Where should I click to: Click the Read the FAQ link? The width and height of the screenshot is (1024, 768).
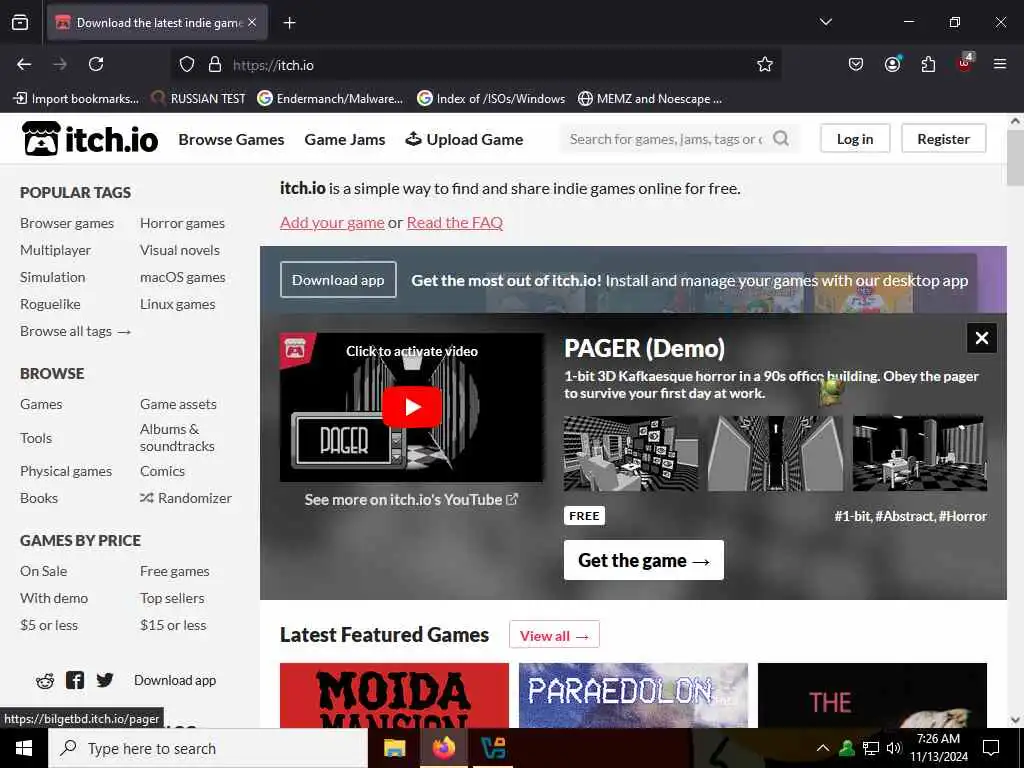pyautogui.click(x=455, y=223)
